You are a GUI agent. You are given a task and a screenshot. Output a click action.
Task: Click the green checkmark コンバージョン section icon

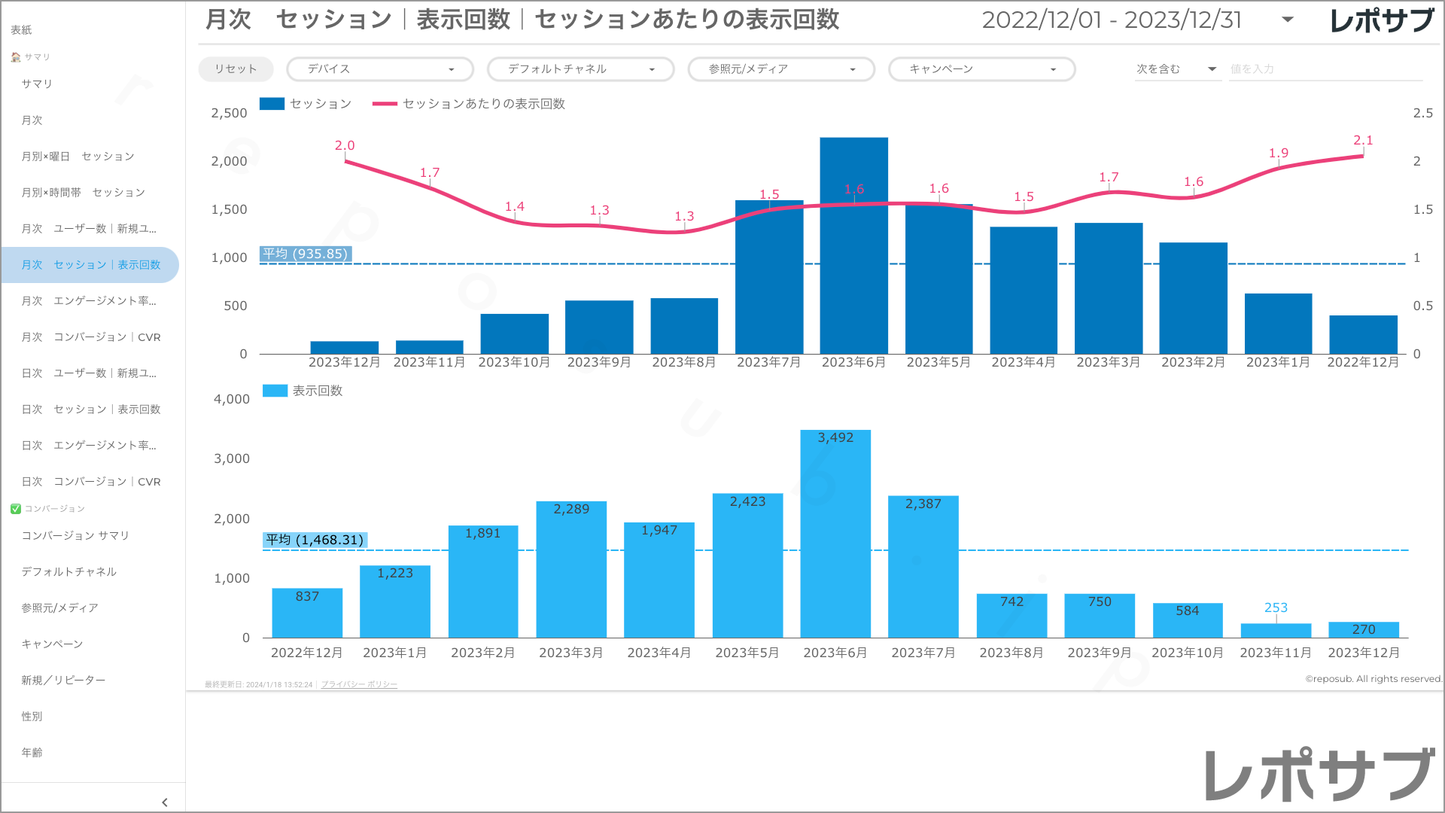click(15, 509)
